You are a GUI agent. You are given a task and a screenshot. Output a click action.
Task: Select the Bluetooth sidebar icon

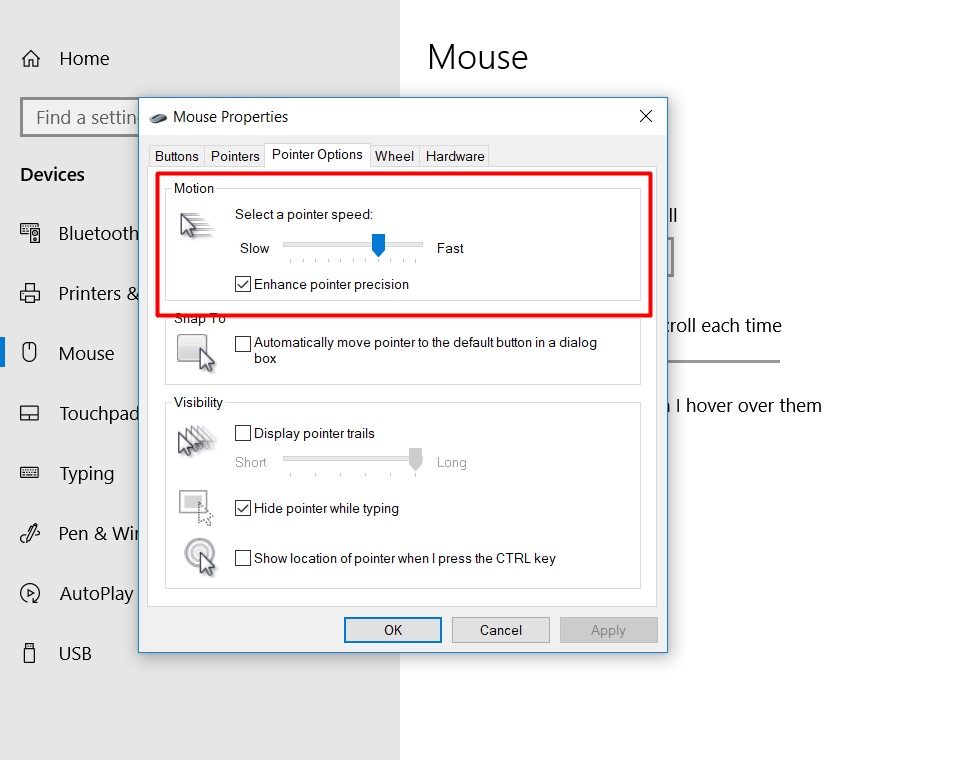click(x=31, y=233)
